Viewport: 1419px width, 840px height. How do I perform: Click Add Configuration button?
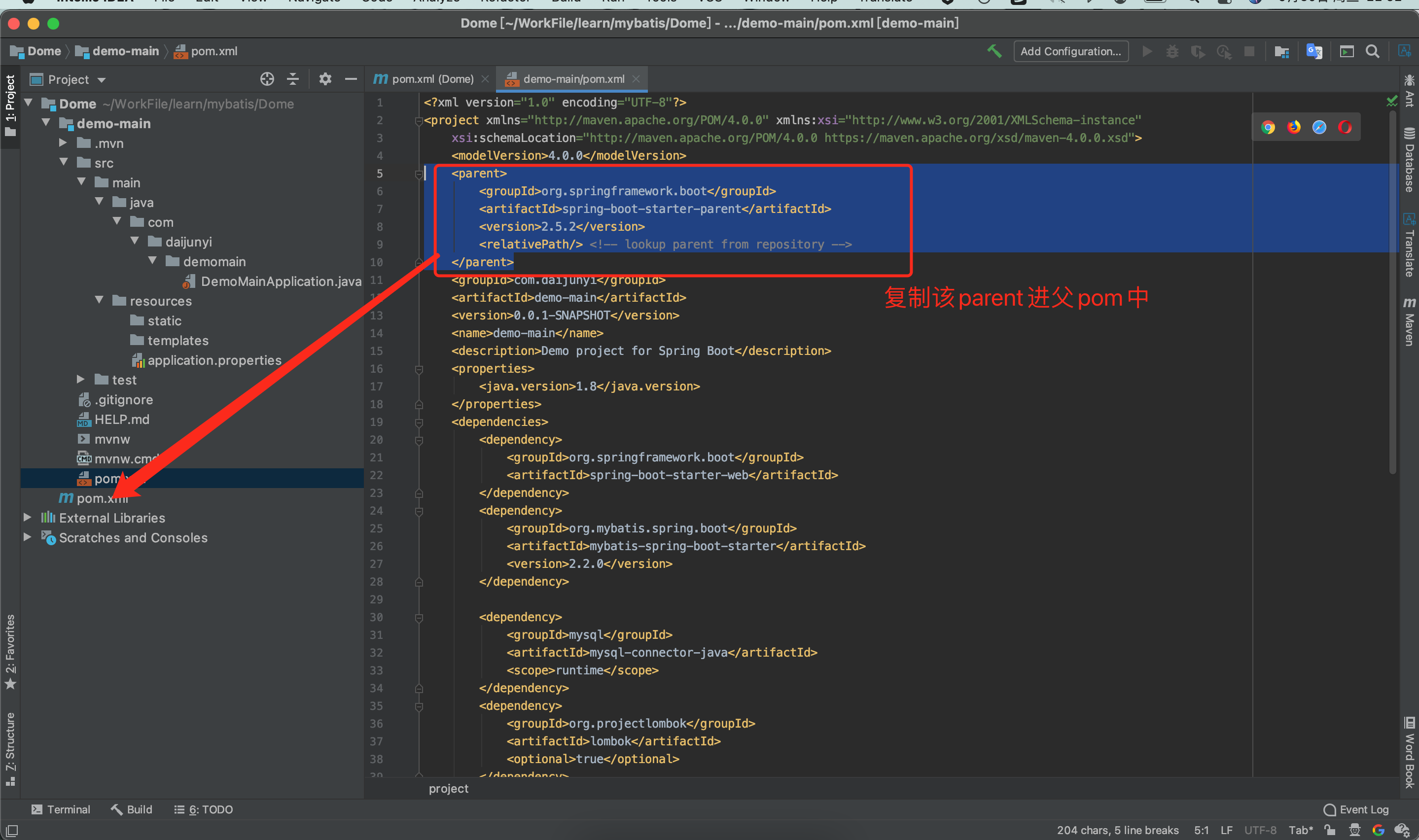click(x=1070, y=51)
